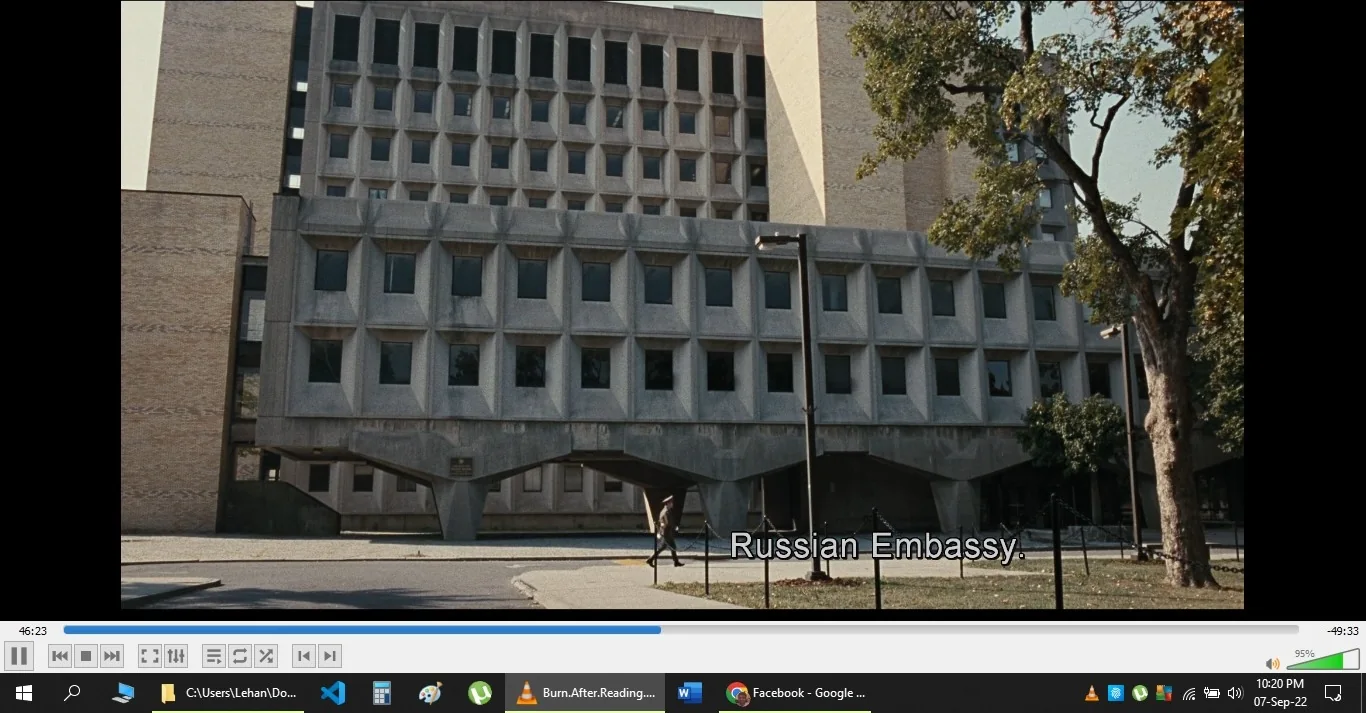Select Burn.After.Reading VLC taskbar button

(585, 692)
